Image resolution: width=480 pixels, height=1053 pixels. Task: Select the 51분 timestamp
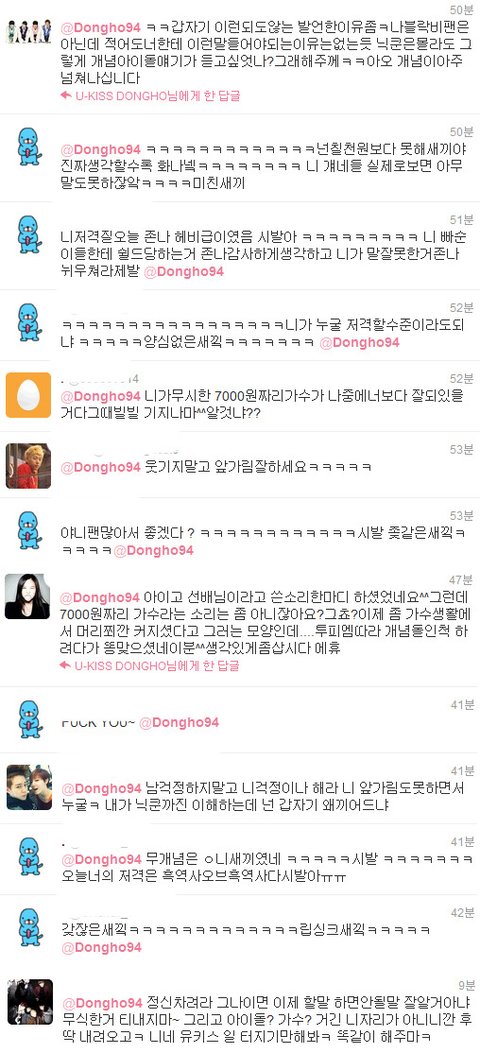pyautogui.click(x=463, y=220)
